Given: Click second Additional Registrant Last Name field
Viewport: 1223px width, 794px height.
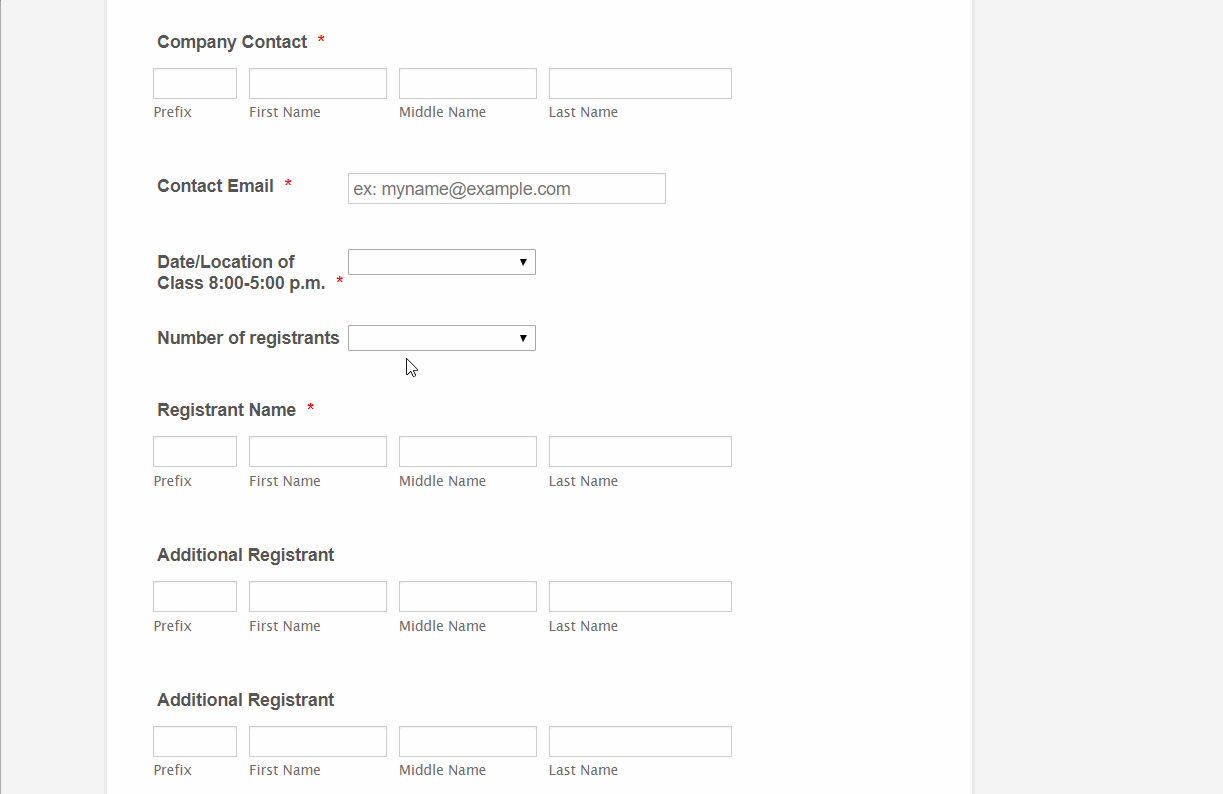Looking at the screenshot, I should [640, 742].
